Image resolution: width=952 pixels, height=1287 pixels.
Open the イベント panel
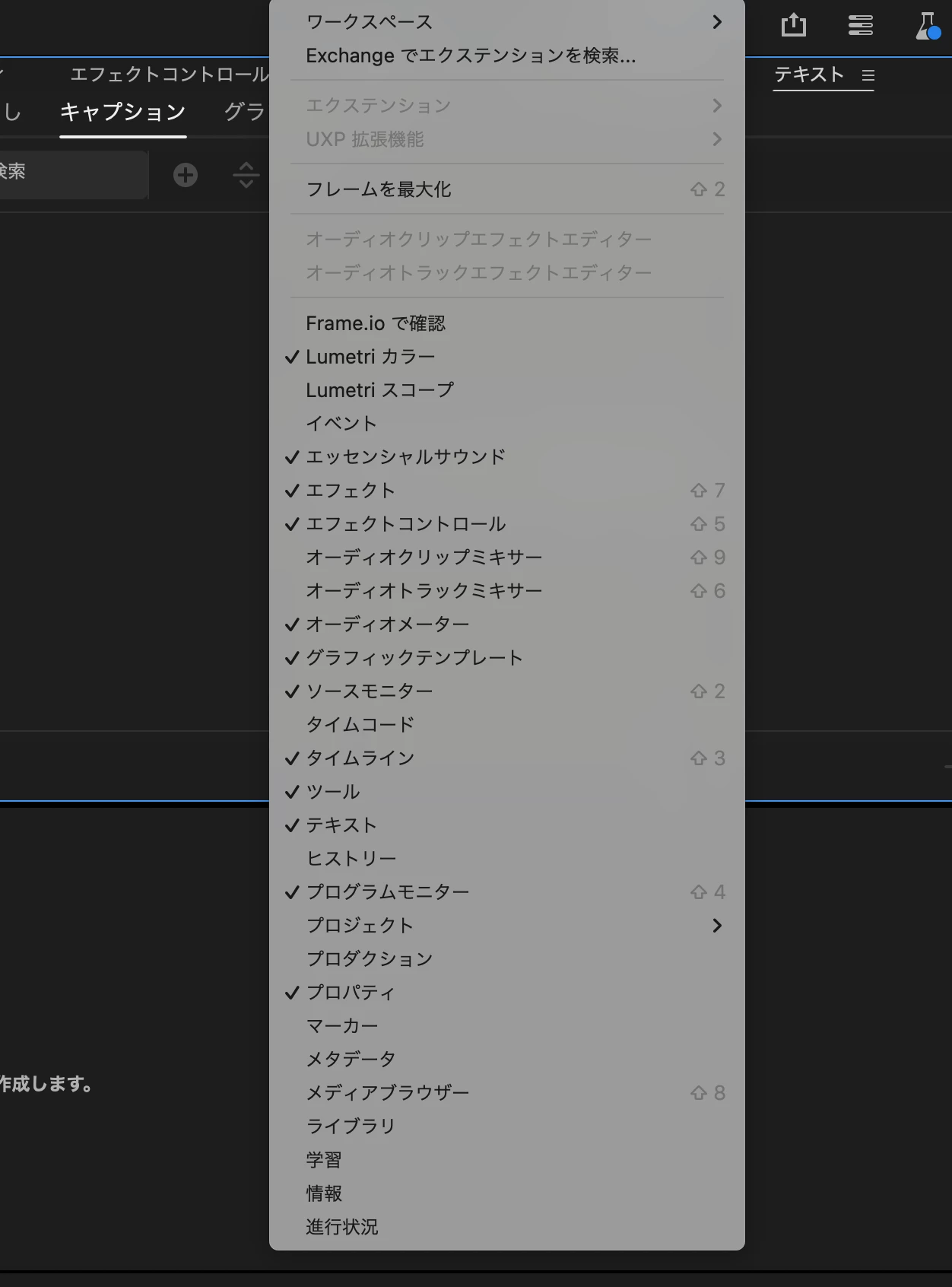(507, 424)
